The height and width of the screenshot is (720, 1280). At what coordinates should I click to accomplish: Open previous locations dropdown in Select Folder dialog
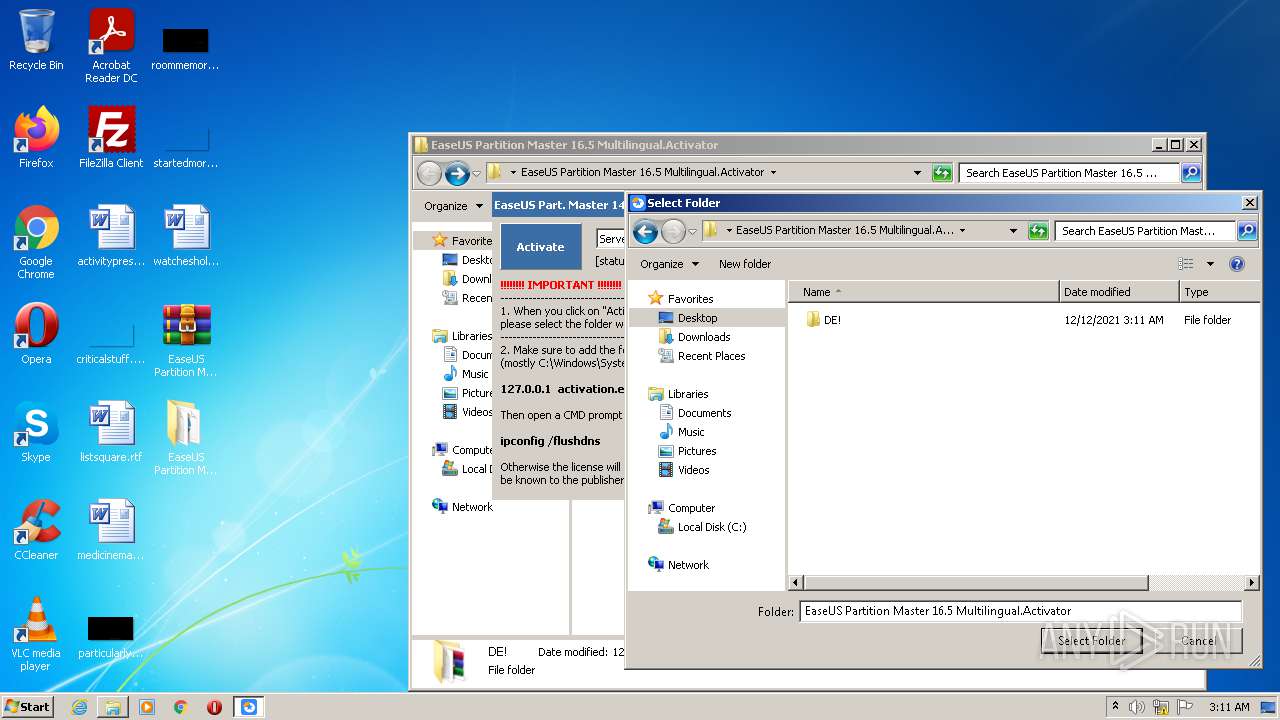[1013, 231]
